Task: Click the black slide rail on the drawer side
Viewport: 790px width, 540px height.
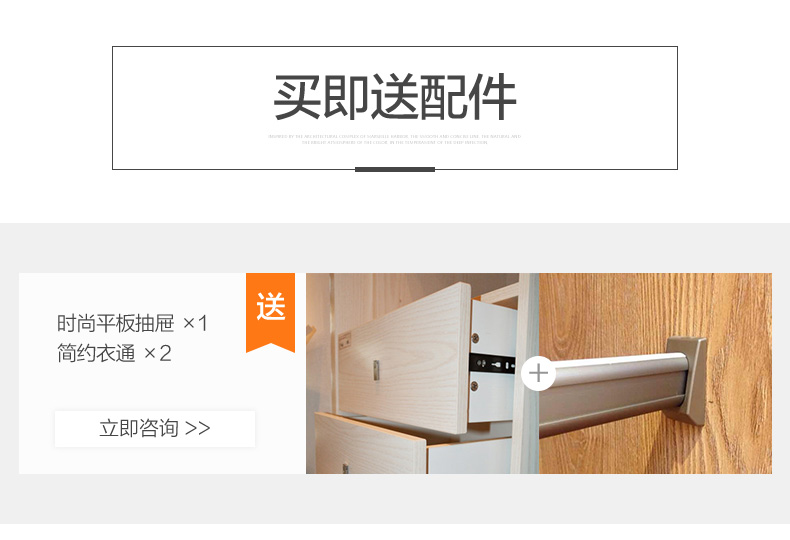Action: pyautogui.click(x=492, y=363)
